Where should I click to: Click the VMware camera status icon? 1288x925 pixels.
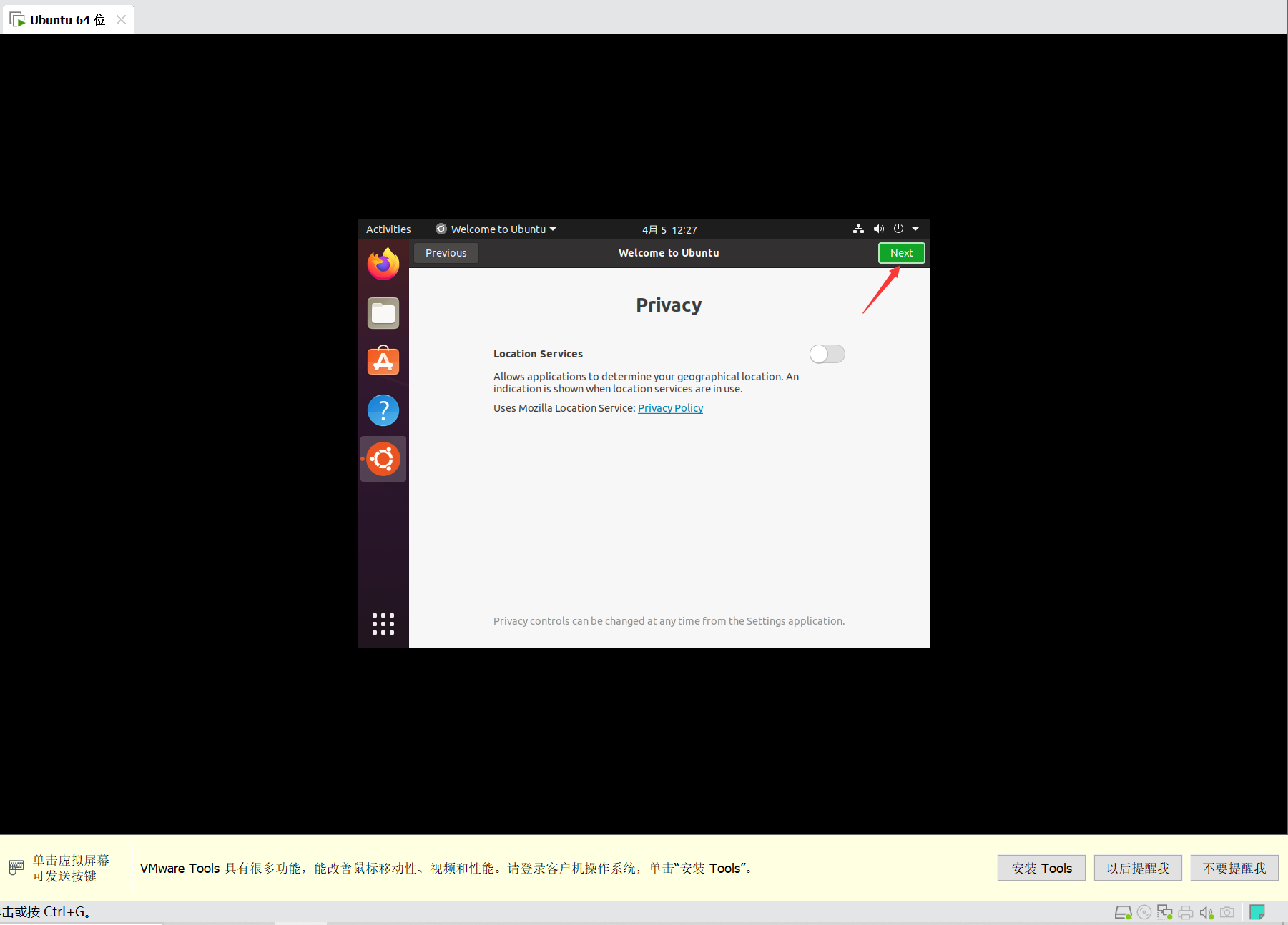[1227, 913]
